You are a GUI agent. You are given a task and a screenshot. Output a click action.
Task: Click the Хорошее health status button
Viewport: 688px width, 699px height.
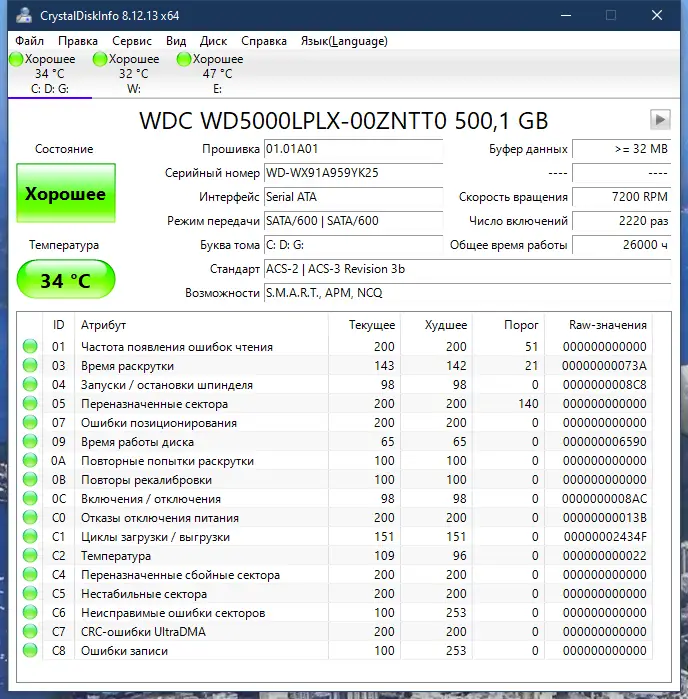click(66, 193)
